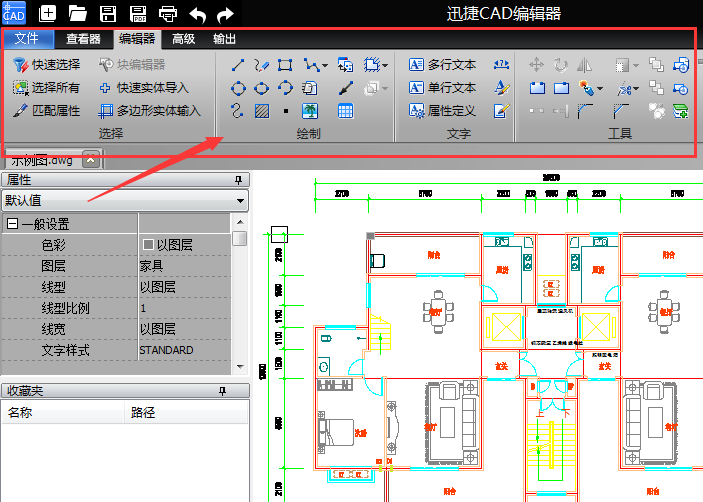Select the Line drawing tool
Viewport: 703px width, 502px height.
(x=238, y=65)
